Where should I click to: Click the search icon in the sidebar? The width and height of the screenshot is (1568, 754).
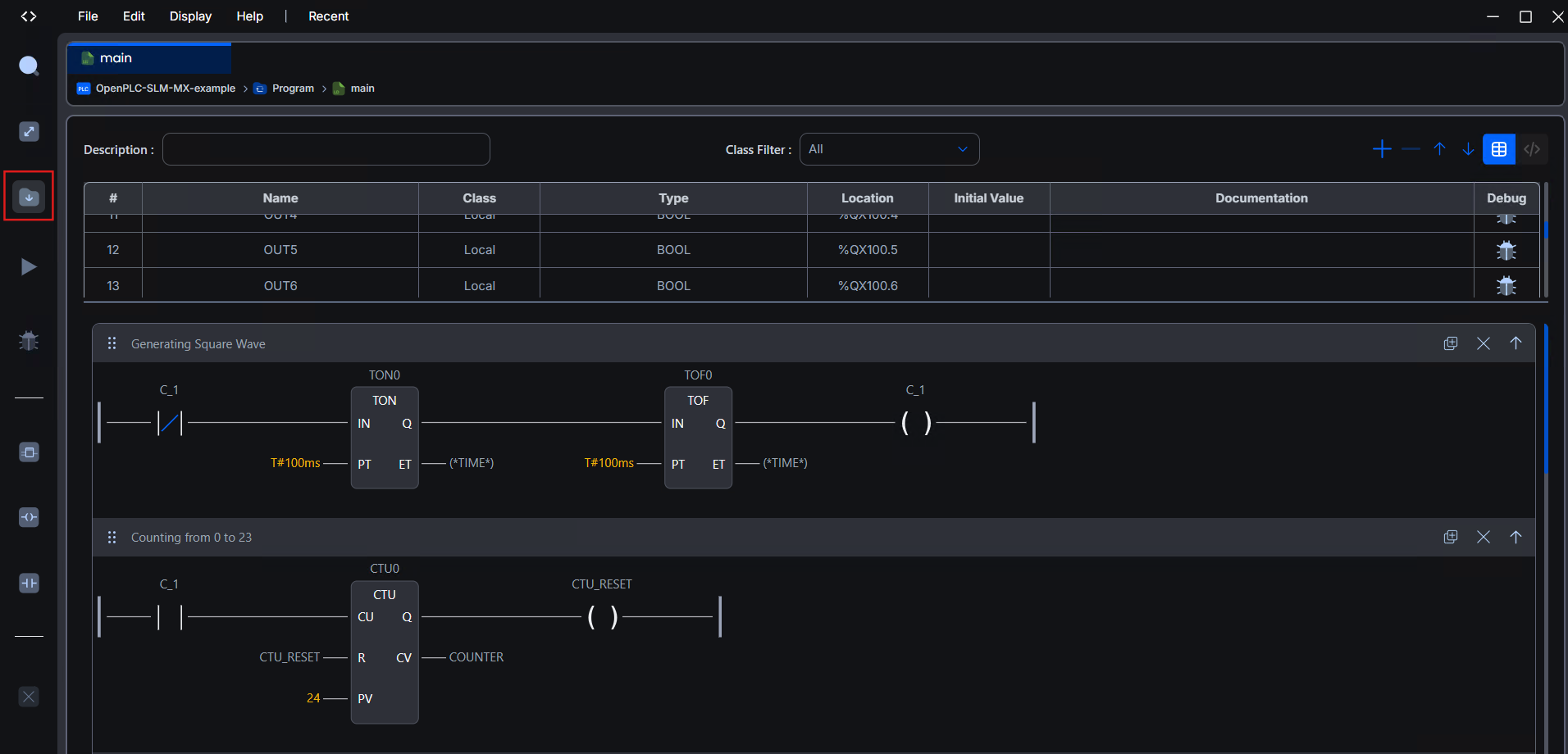(29, 66)
